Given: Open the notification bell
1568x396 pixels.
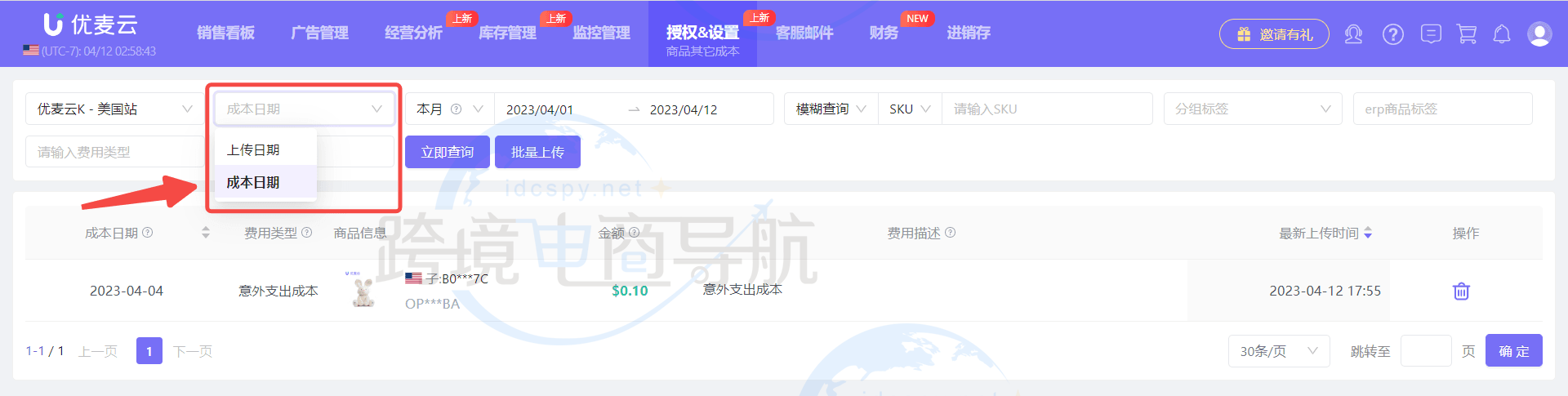Looking at the screenshot, I should pos(1501,34).
